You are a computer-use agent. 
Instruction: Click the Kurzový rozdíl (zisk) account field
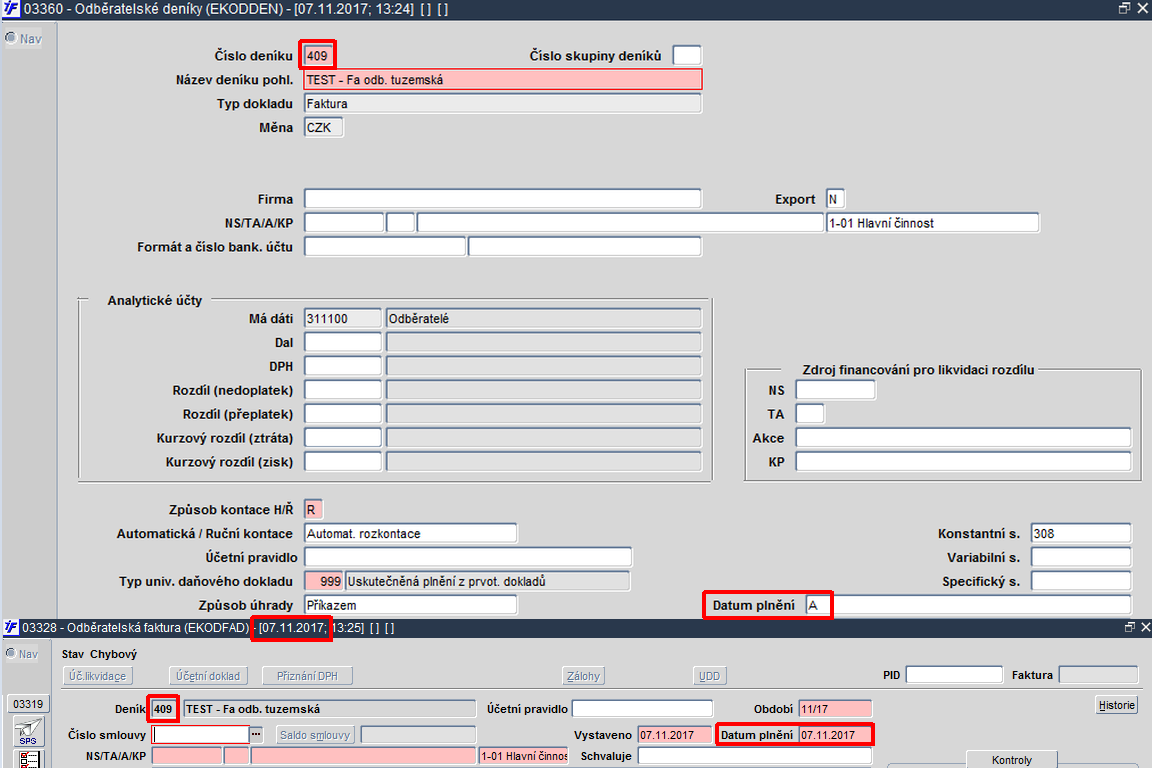pyautogui.click(x=342, y=462)
